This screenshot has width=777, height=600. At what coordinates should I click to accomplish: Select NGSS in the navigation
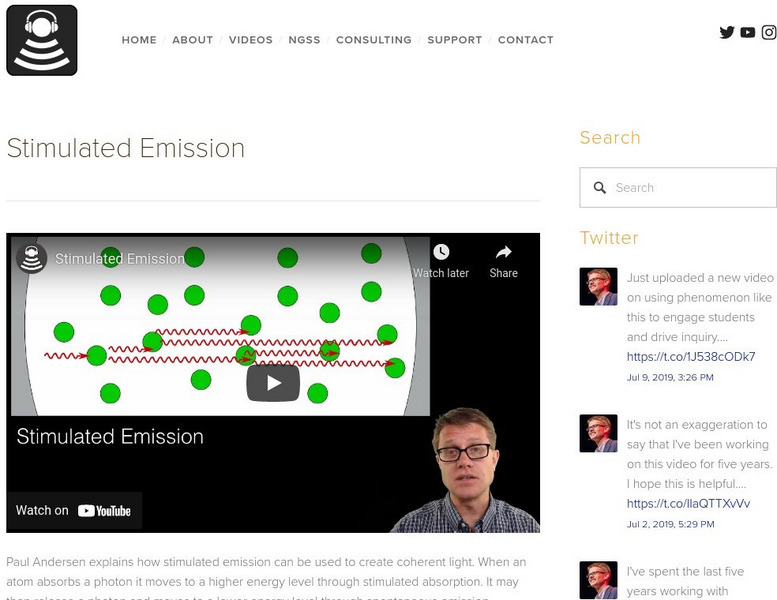[x=304, y=40]
